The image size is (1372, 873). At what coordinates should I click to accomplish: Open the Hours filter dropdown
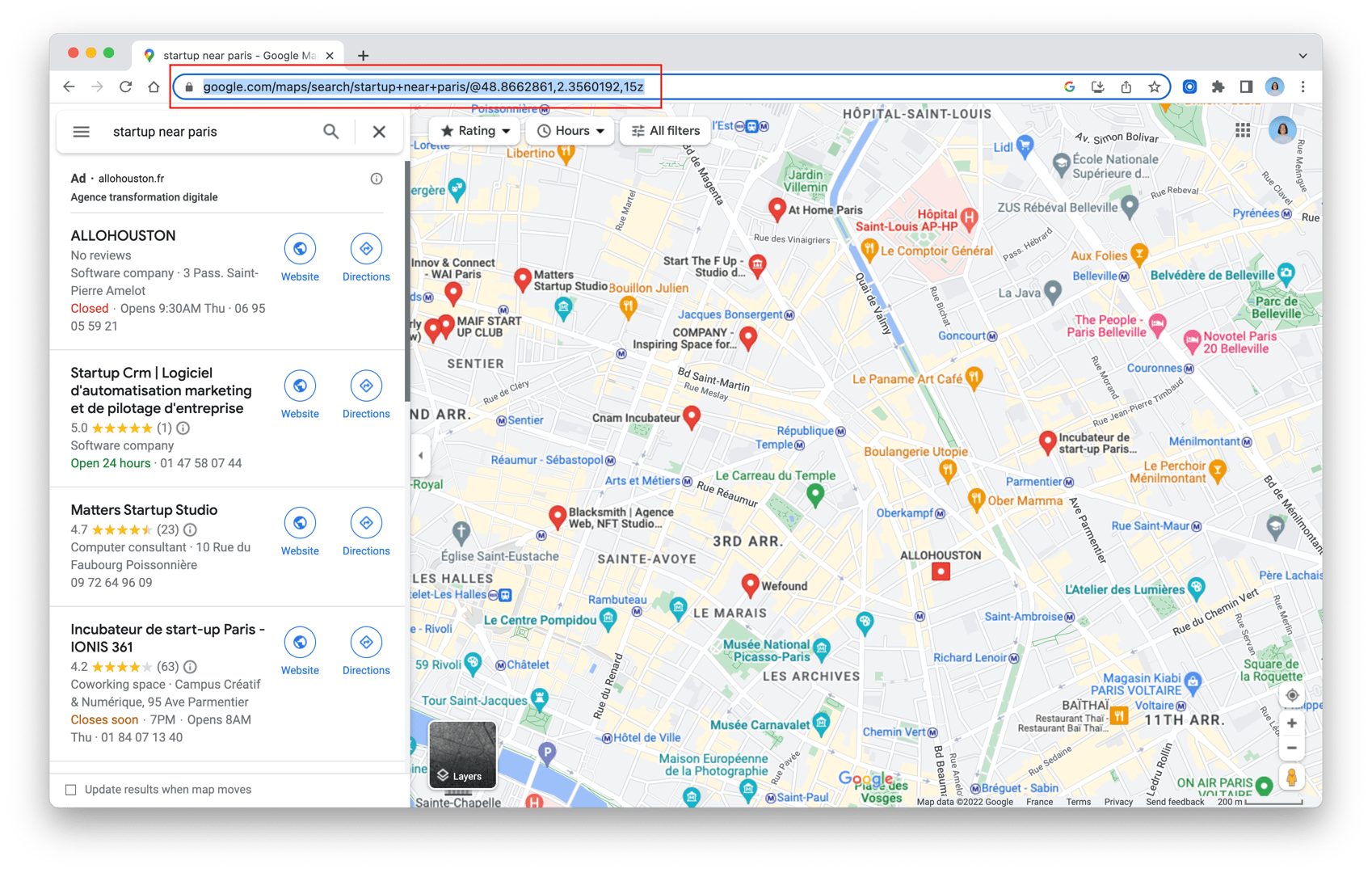570,131
